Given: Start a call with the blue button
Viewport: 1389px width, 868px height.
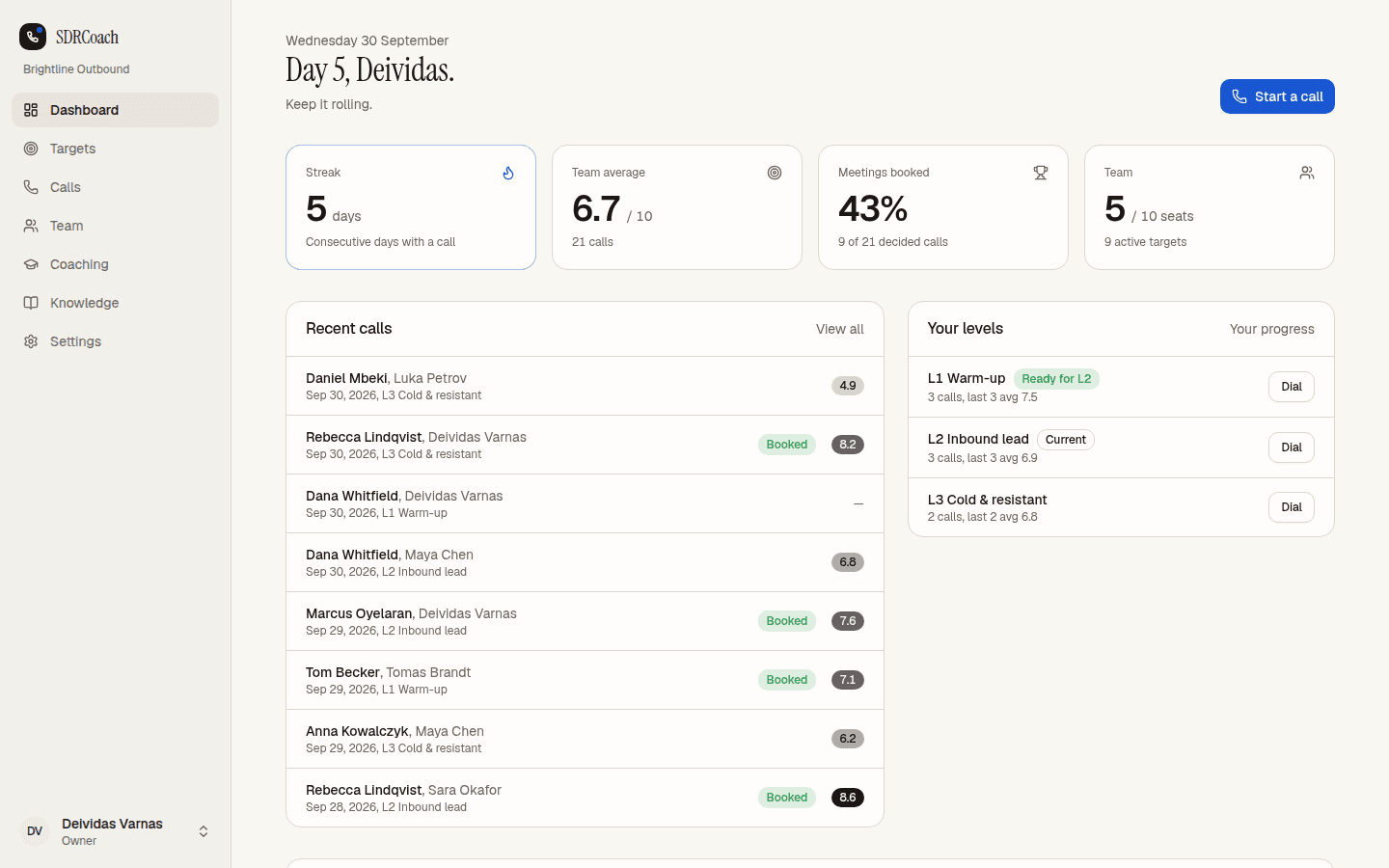Looking at the screenshot, I should 1277,96.
